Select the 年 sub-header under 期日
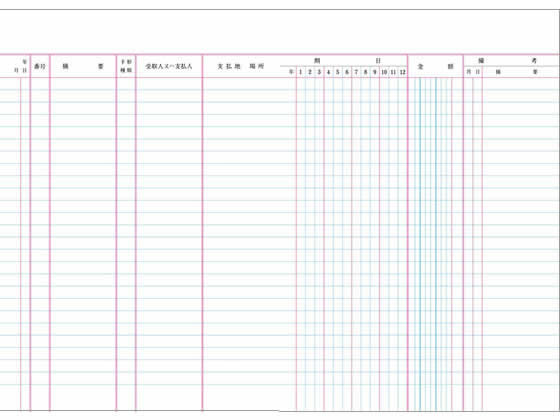 (291, 72)
